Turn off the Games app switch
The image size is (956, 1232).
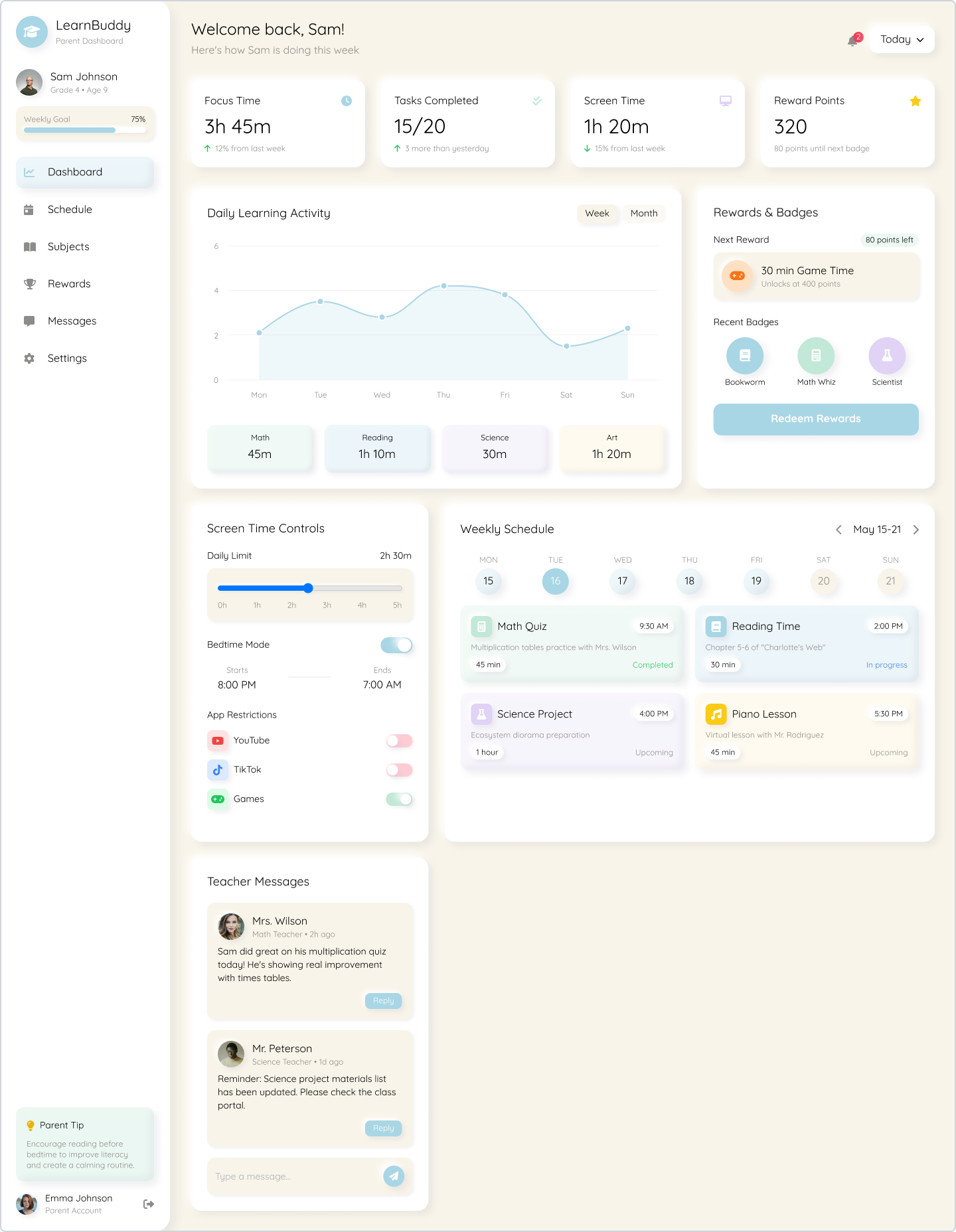click(399, 799)
